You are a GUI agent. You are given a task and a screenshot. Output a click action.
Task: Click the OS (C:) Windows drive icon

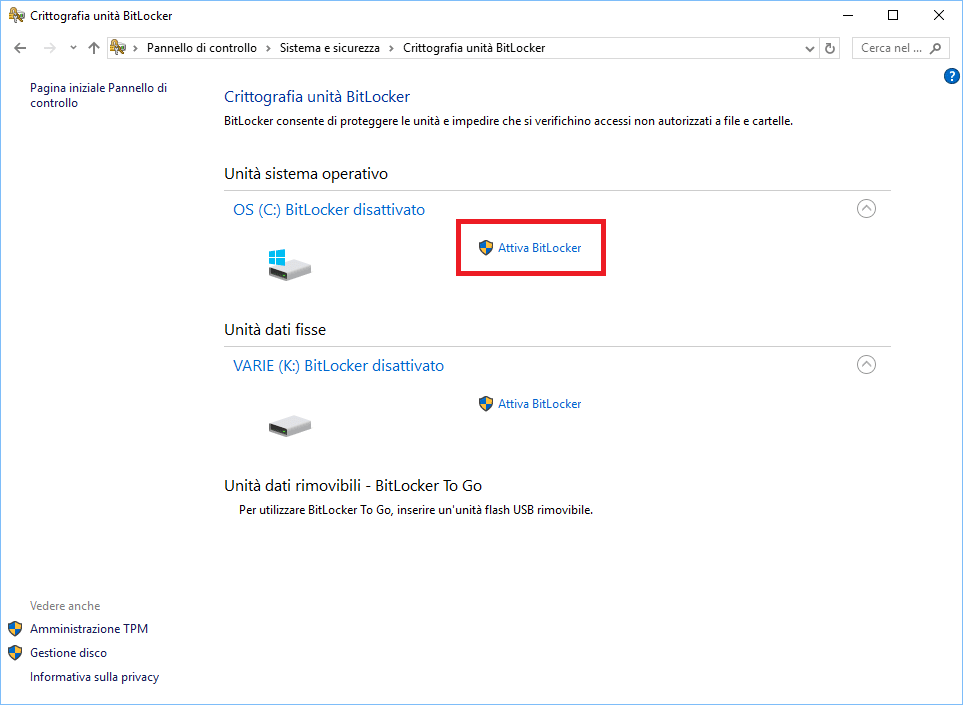(x=289, y=265)
